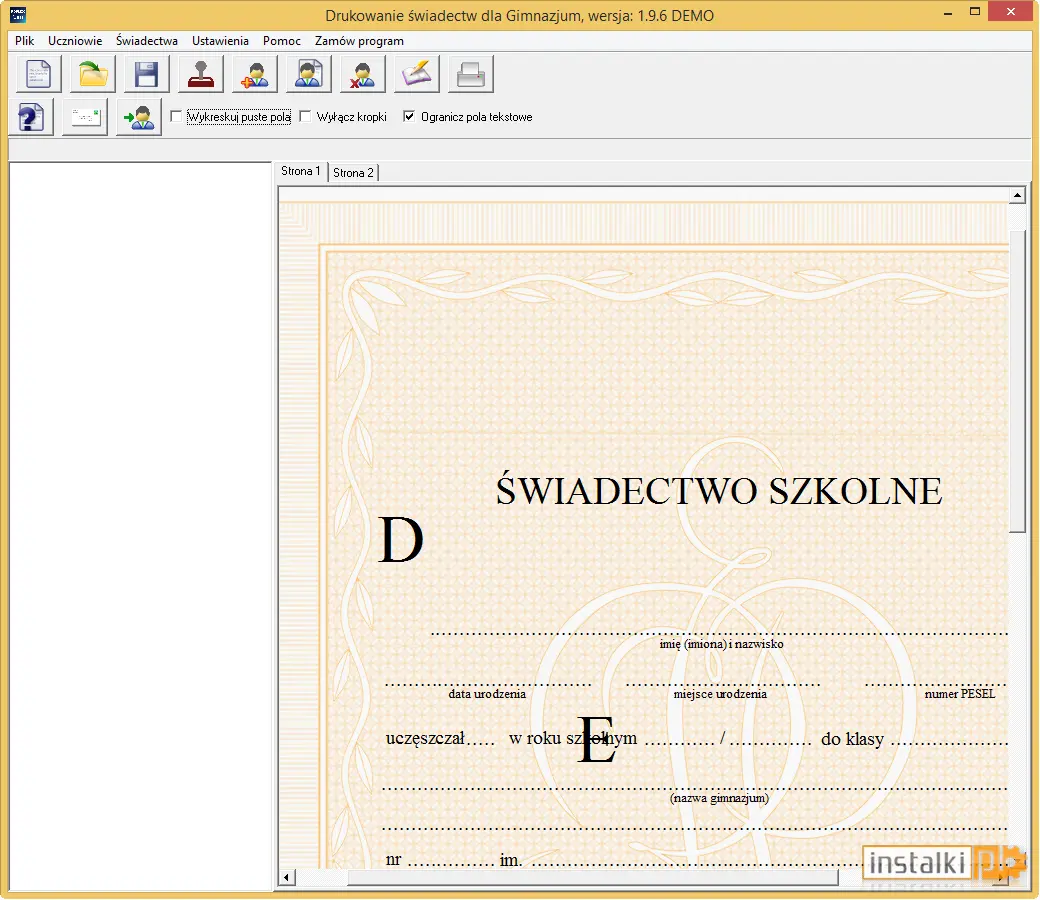This screenshot has width=1040, height=900.
Task: Switch to the Strona 2 tab
Action: tap(353, 172)
